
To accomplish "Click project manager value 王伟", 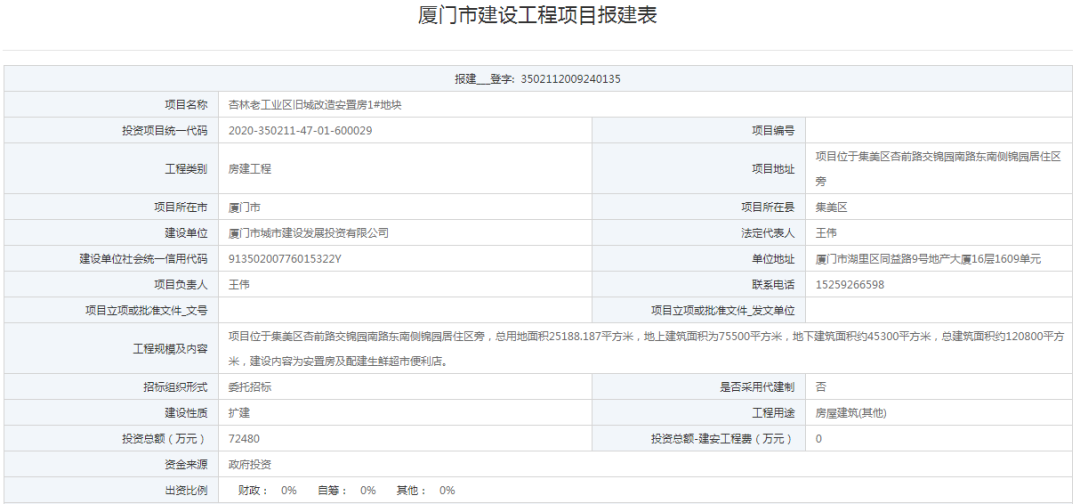I will [239, 284].
